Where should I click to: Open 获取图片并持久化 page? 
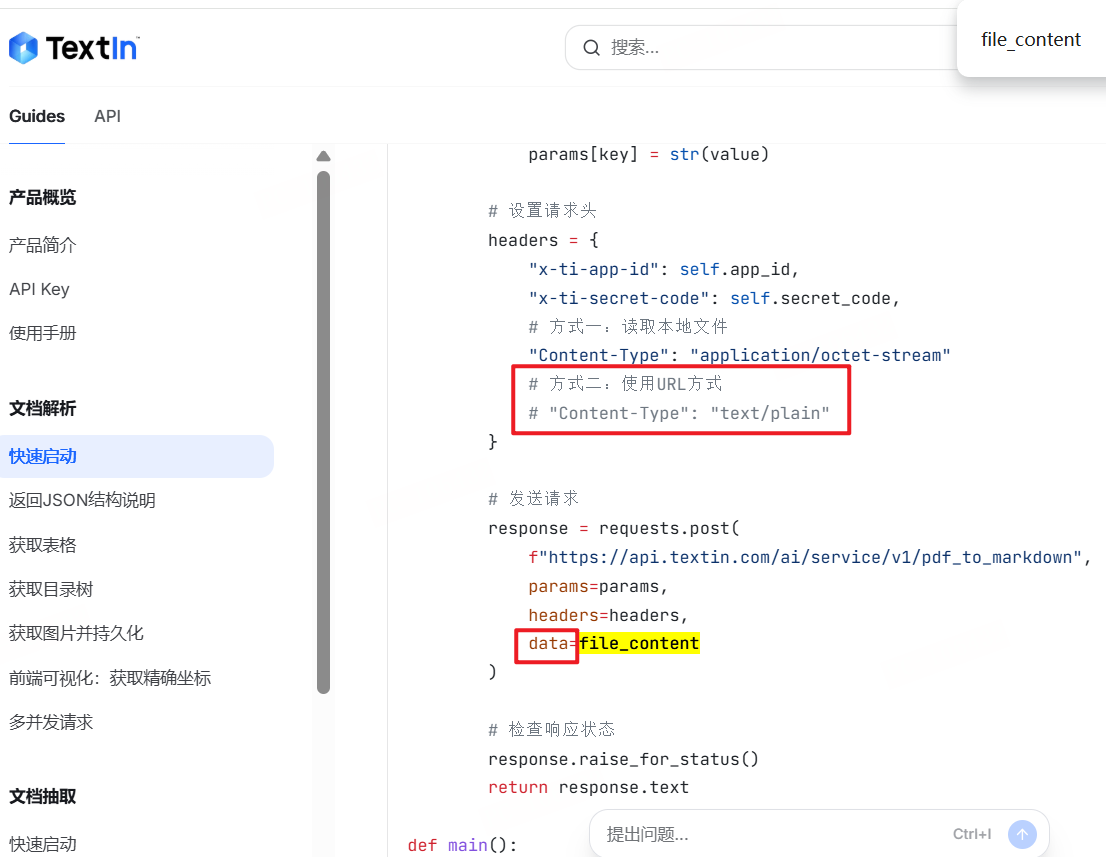point(76,633)
